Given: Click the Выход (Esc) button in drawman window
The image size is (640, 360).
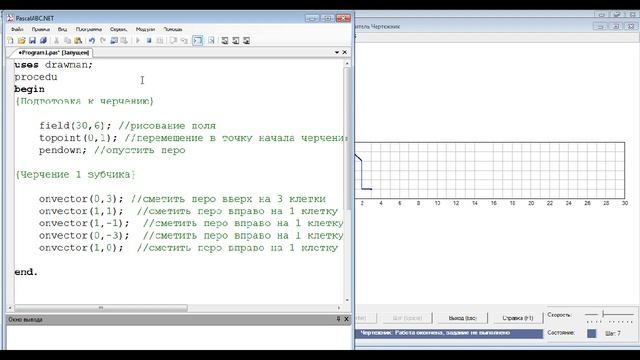Looking at the screenshot, I should [462, 318].
